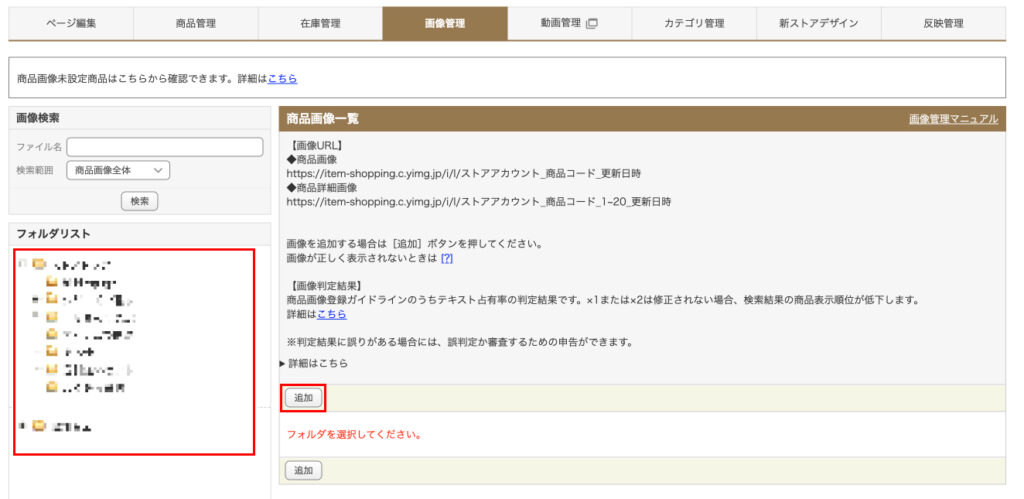Click the 商品画像一覧 panel heading

tap(323, 119)
